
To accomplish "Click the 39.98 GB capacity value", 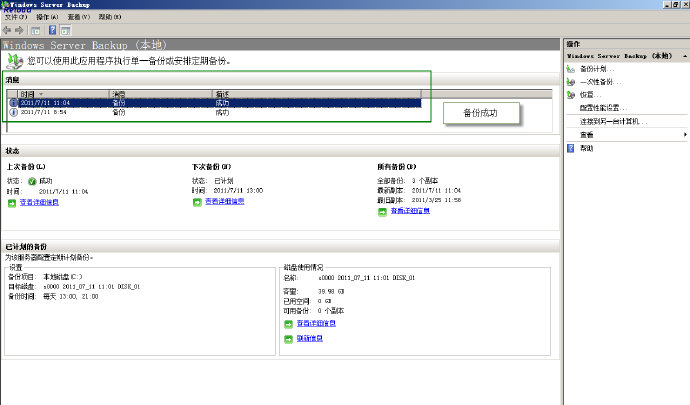I will tap(331, 291).
